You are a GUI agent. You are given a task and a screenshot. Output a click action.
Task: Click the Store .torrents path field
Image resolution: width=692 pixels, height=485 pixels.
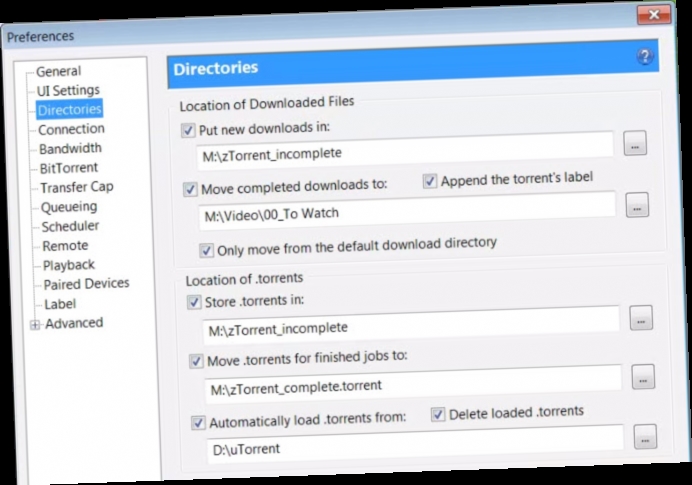[x=411, y=325]
